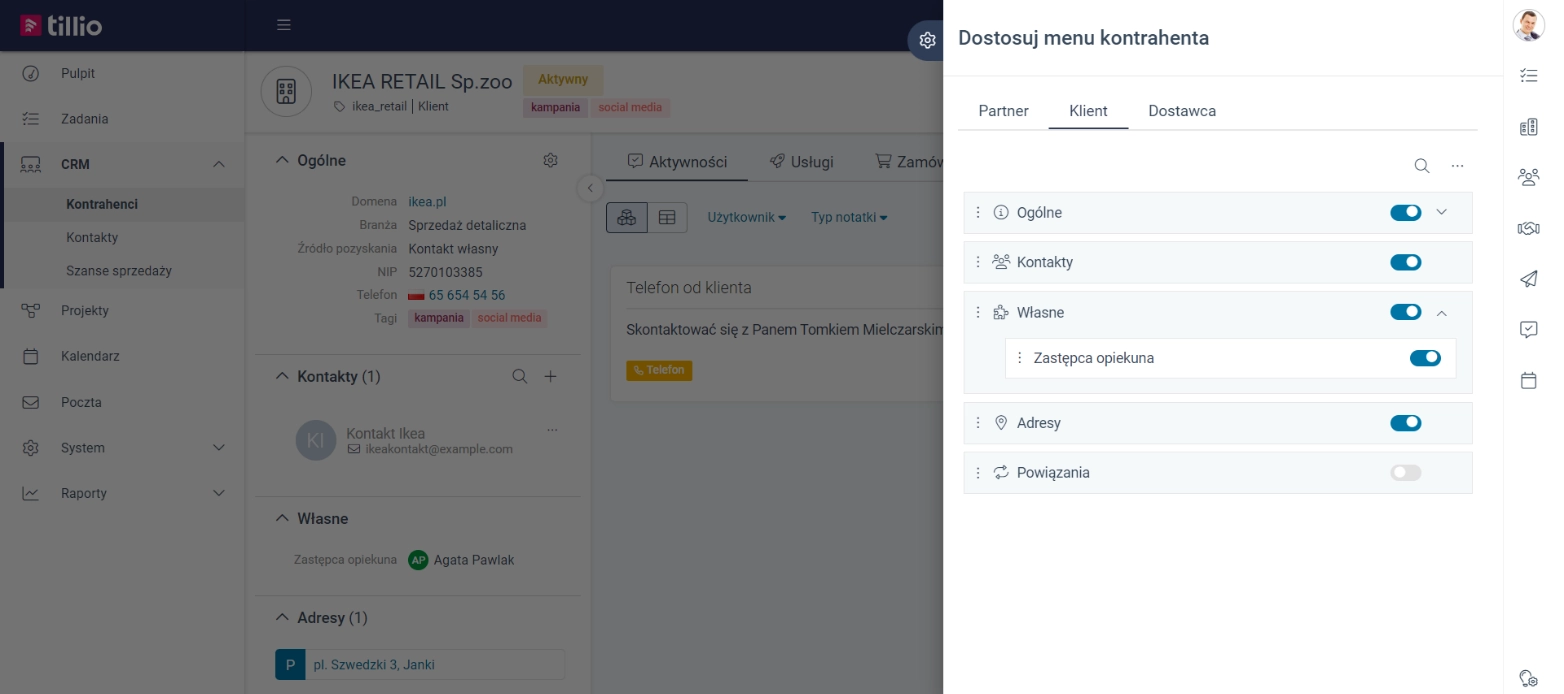
Task: Click the tillio logo
Action: click(x=61, y=25)
